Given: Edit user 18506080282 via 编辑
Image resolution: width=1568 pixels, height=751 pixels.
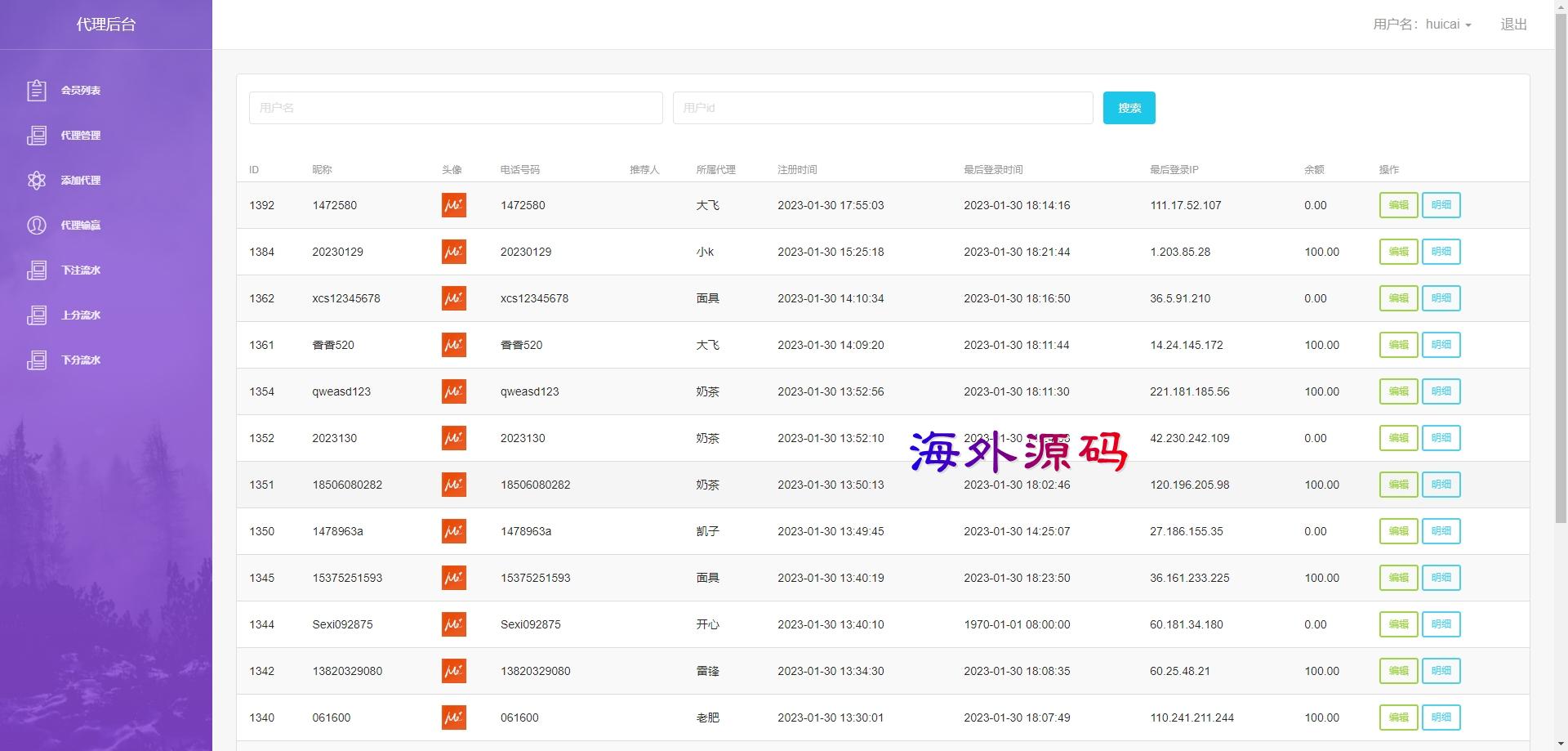Looking at the screenshot, I should click(1399, 485).
